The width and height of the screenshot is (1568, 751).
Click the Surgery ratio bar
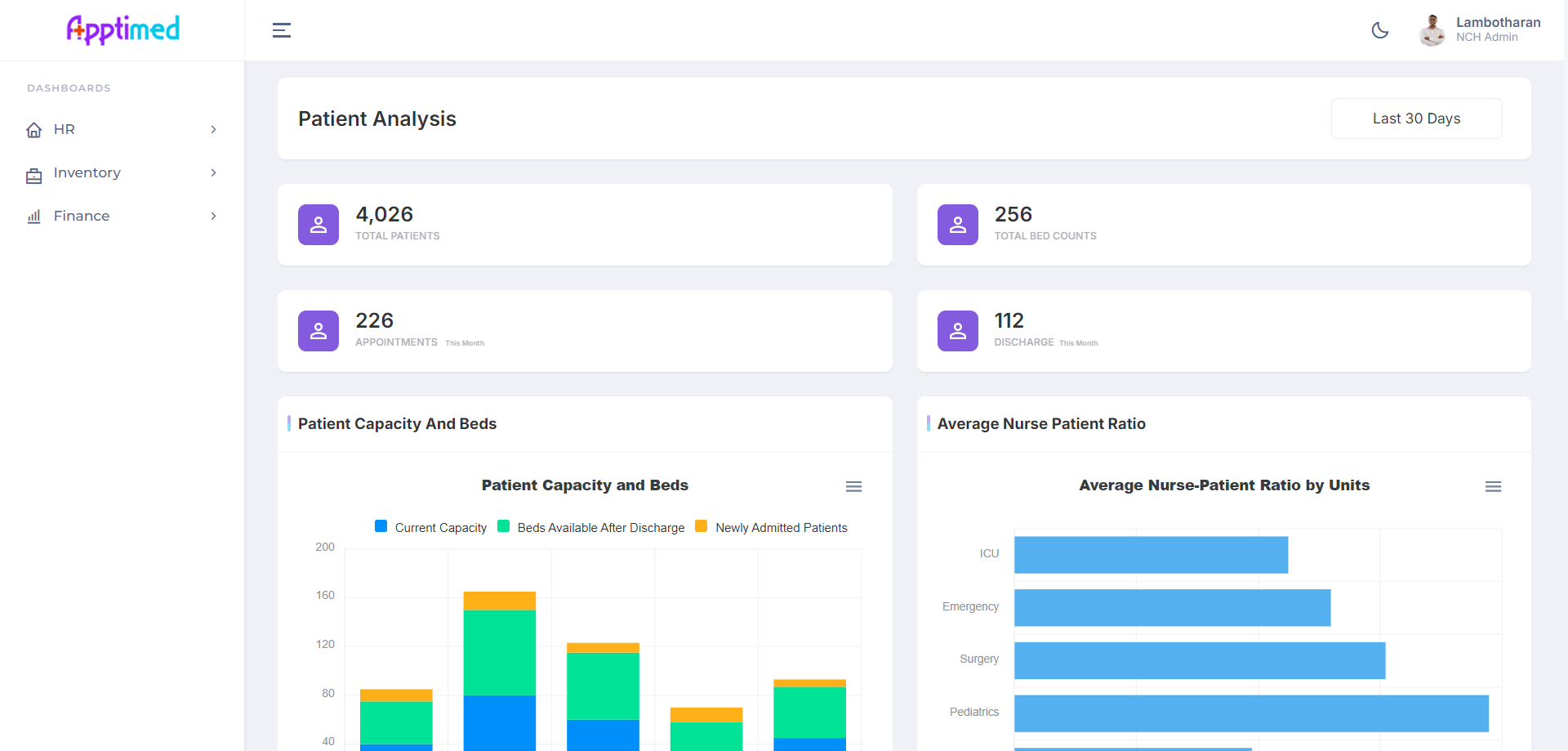tap(1200, 660)
